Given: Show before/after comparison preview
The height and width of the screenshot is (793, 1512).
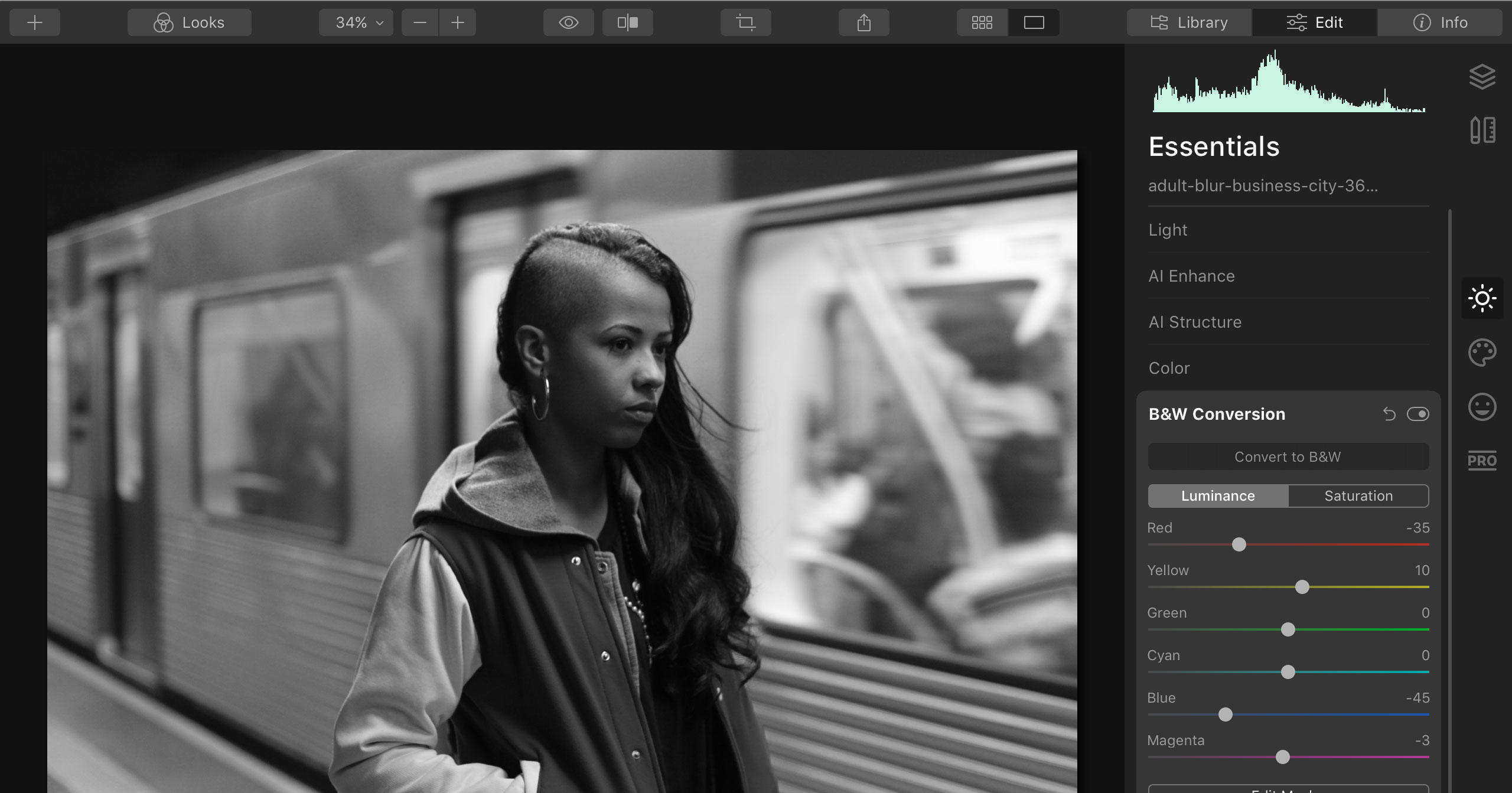Looking at the screenshot, I should (568, 22).
